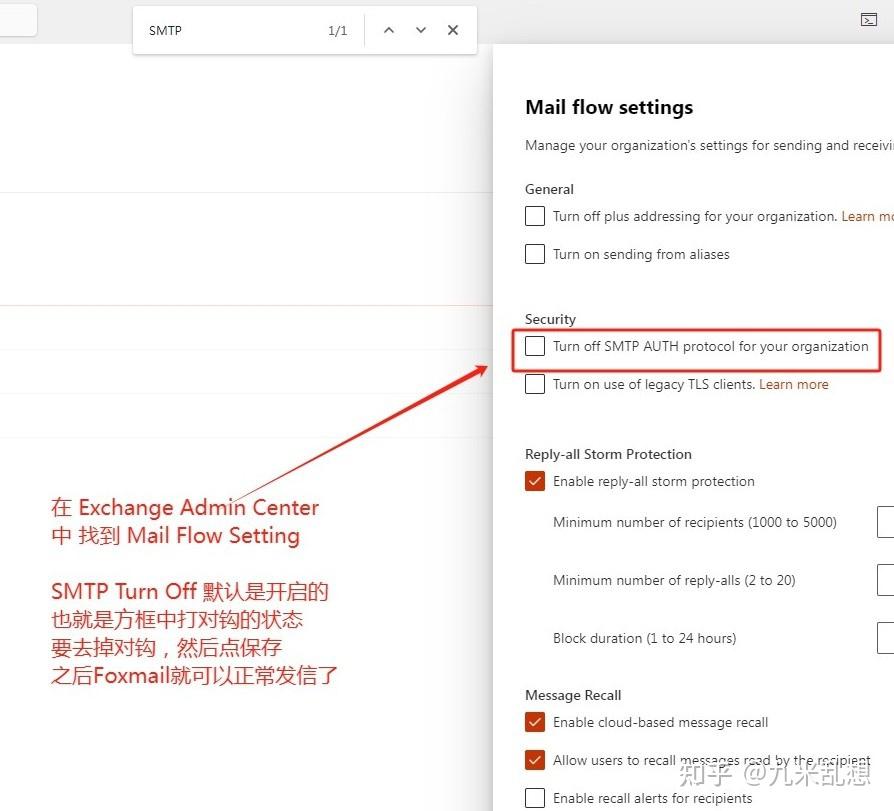Disable reply-all storm protection
The image size is (894, 811).
point(534,480)
